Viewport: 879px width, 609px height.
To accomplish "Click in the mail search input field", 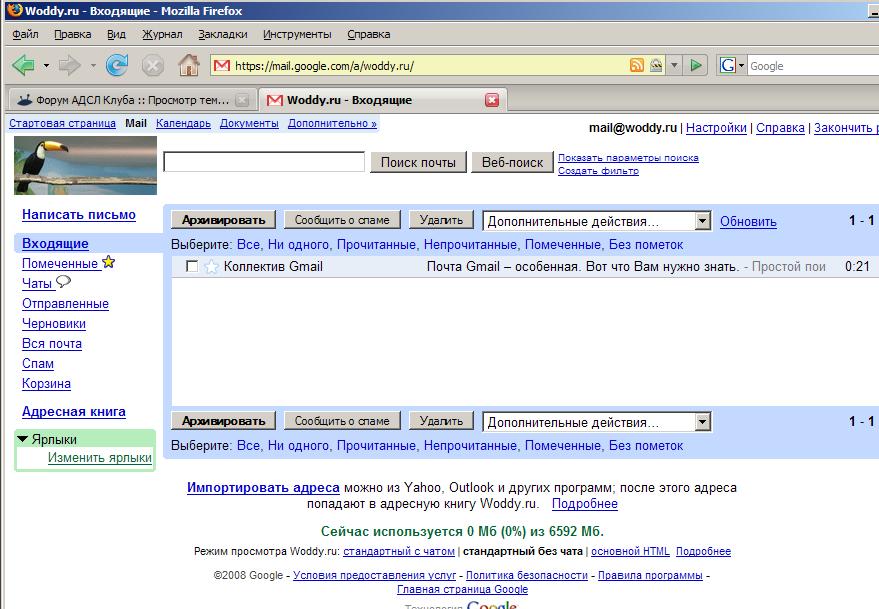I will click(264, 162).
